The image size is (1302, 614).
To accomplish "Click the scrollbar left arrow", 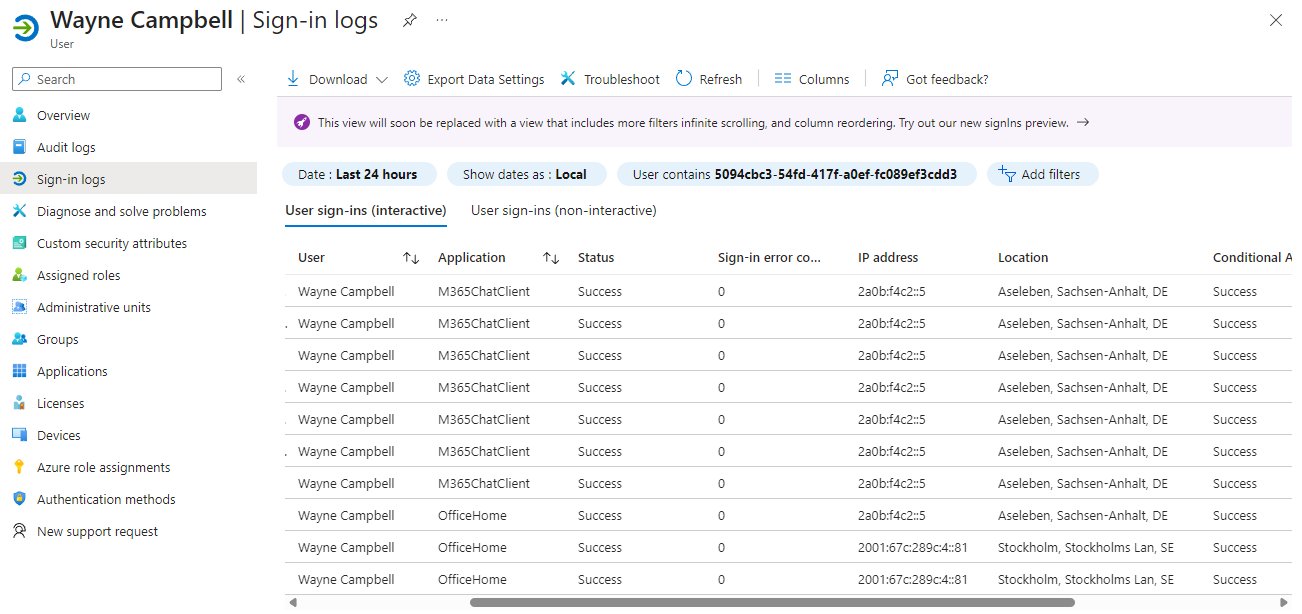I will tap(292, 602).
